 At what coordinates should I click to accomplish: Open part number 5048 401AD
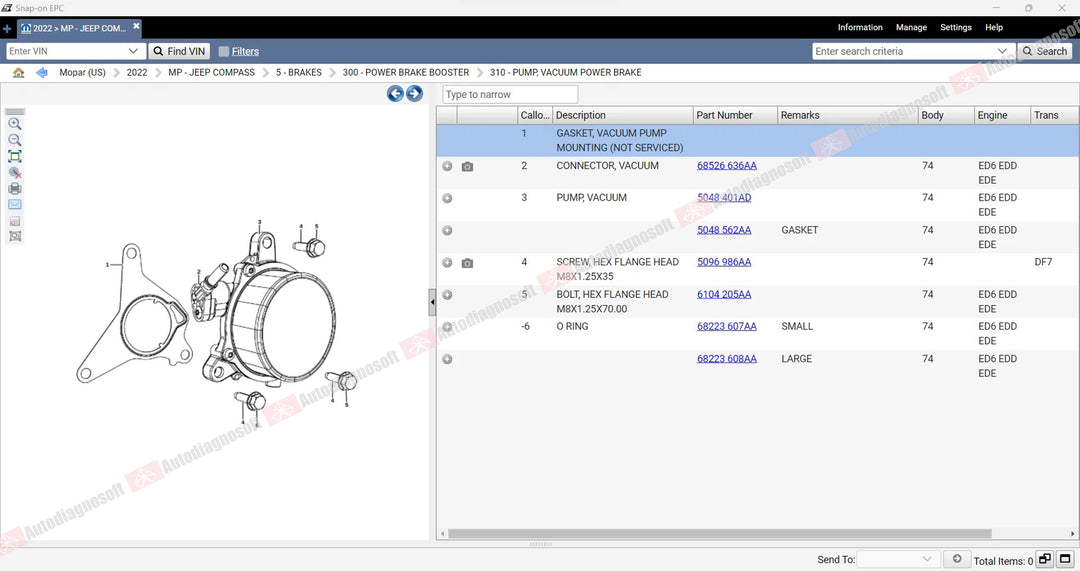(x=724, y=198)
